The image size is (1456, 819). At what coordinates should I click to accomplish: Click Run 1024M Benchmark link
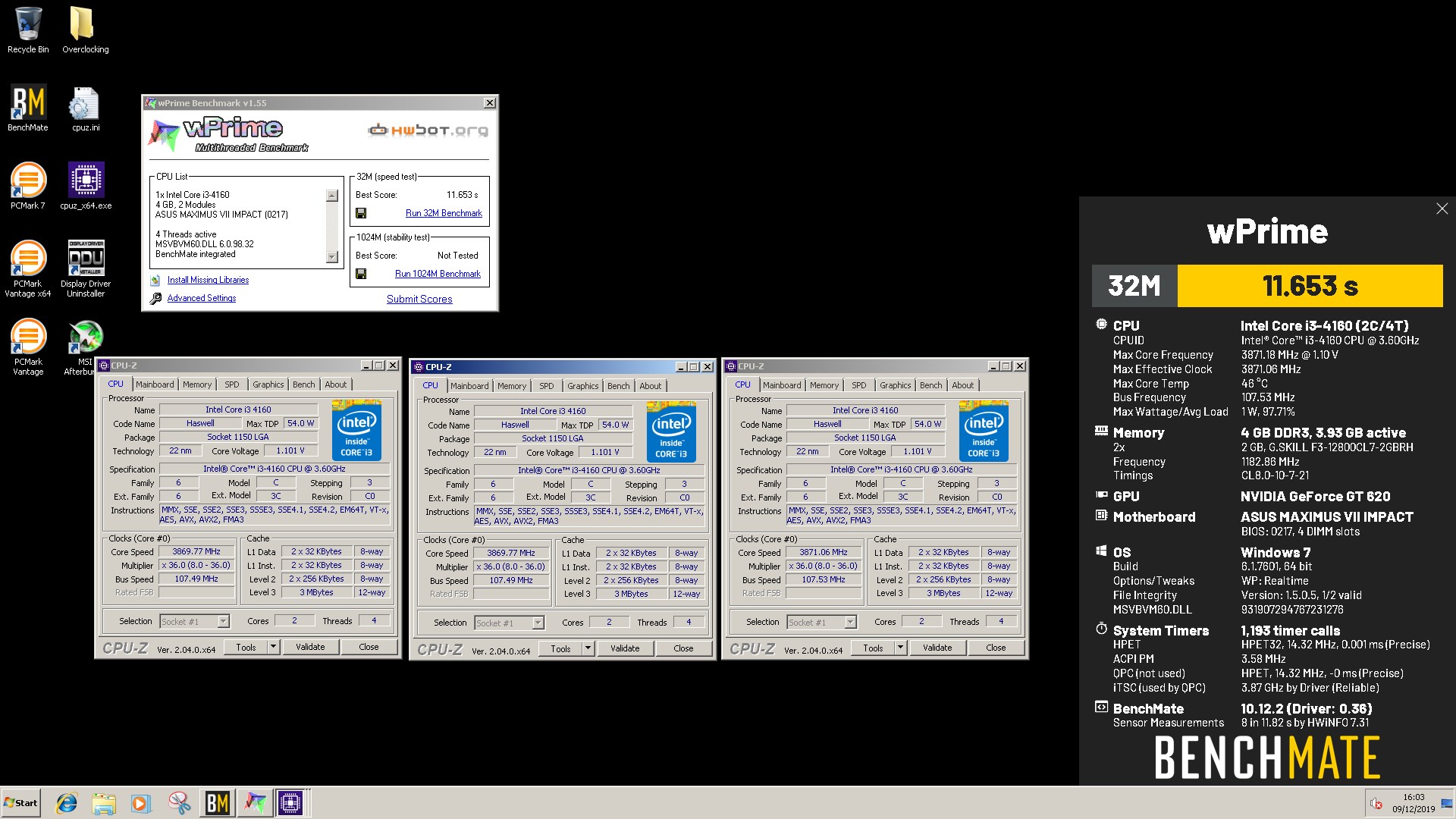tap(438, 274)
